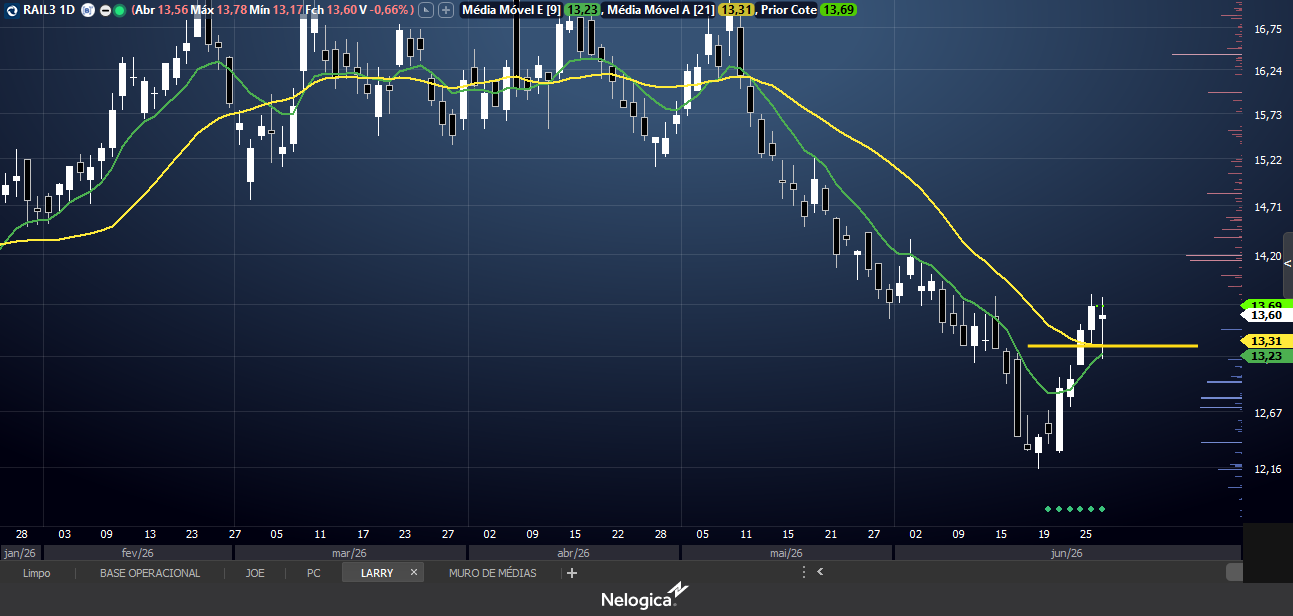Click the chart link icon after 1D
The image size is (1293, 616).
pos(87,10)
